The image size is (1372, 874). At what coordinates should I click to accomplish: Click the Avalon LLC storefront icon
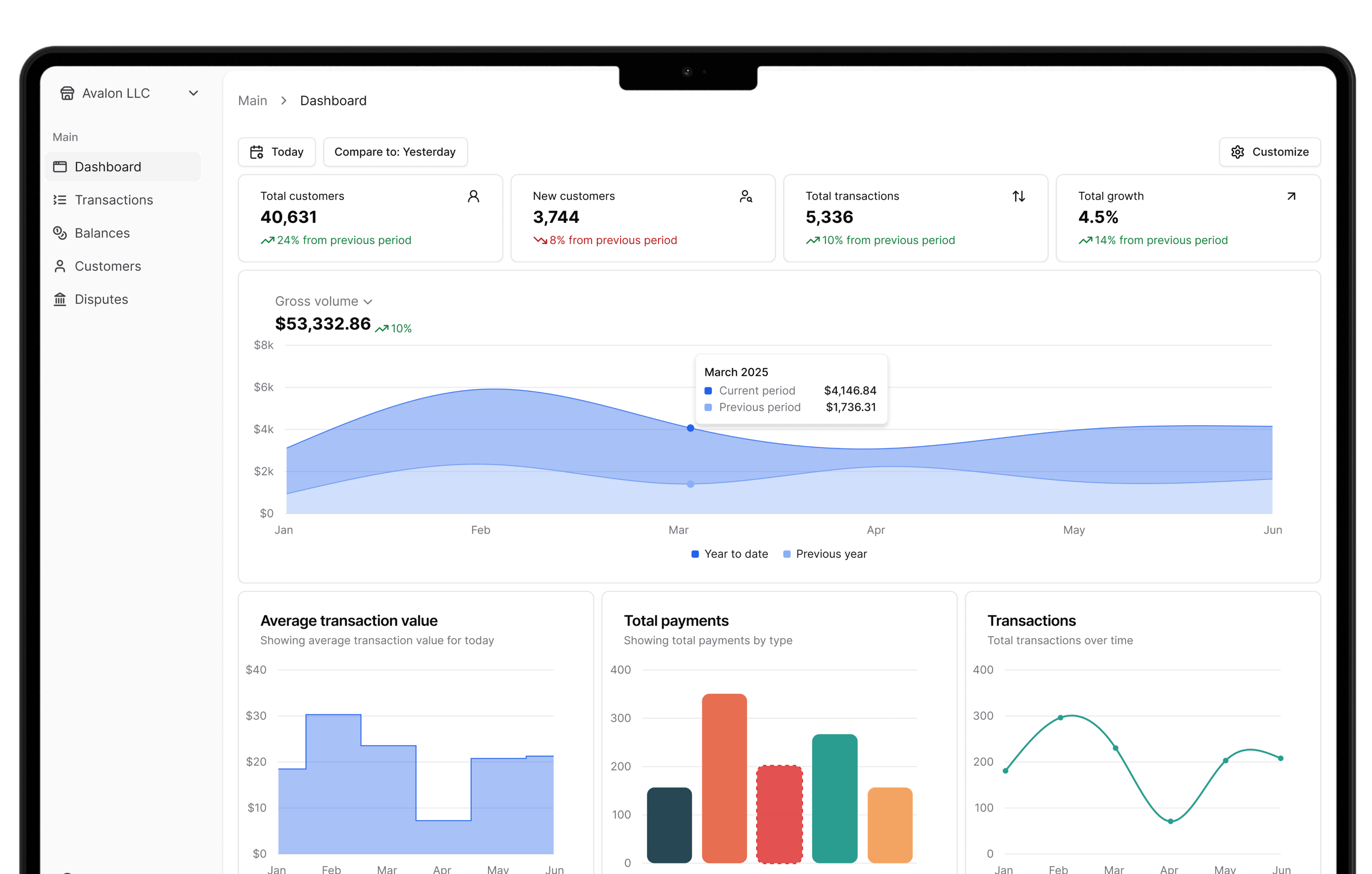[x=67, y=93]
